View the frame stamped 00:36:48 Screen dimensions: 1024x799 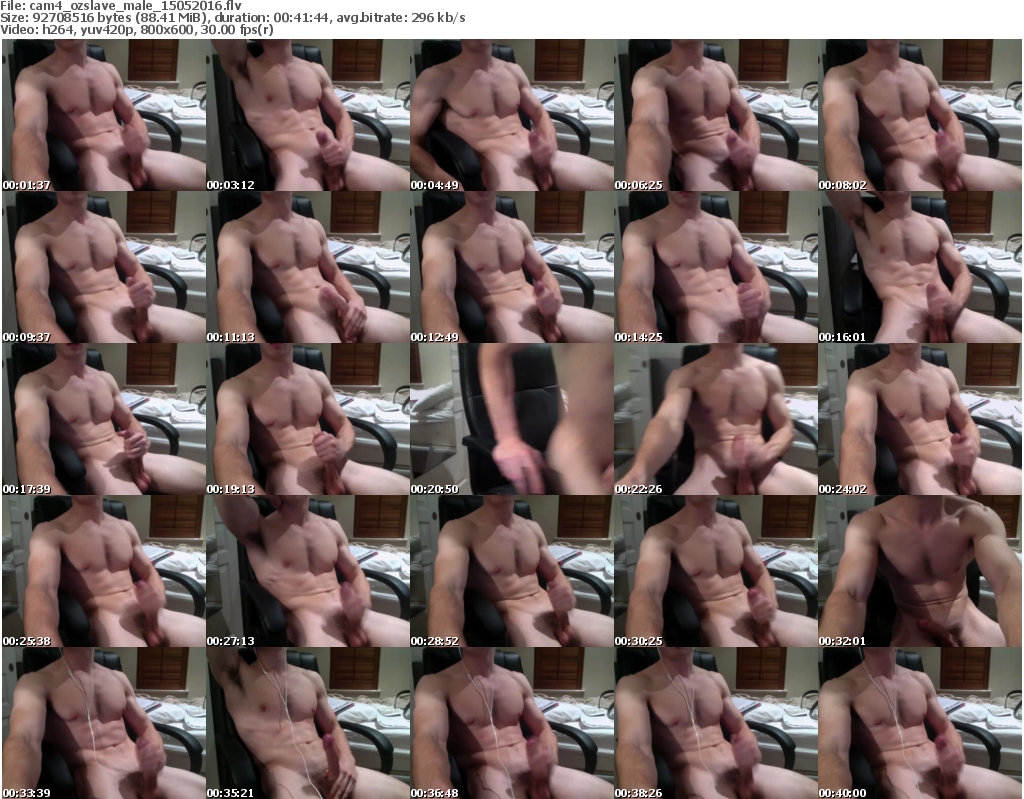[512, 723]
